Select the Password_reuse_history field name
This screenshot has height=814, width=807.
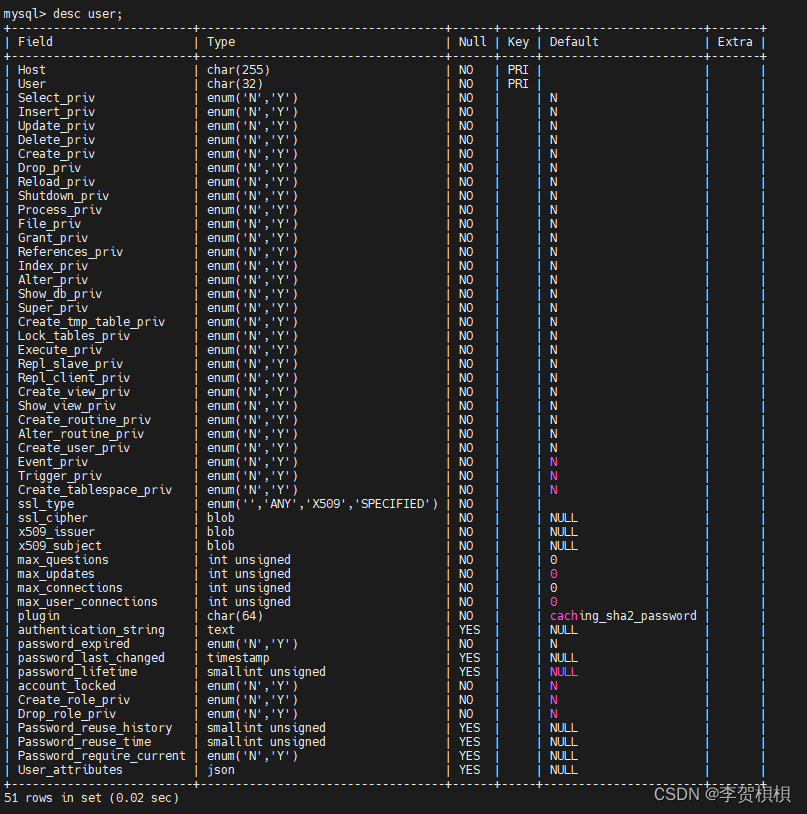click(x=95, y=729)
